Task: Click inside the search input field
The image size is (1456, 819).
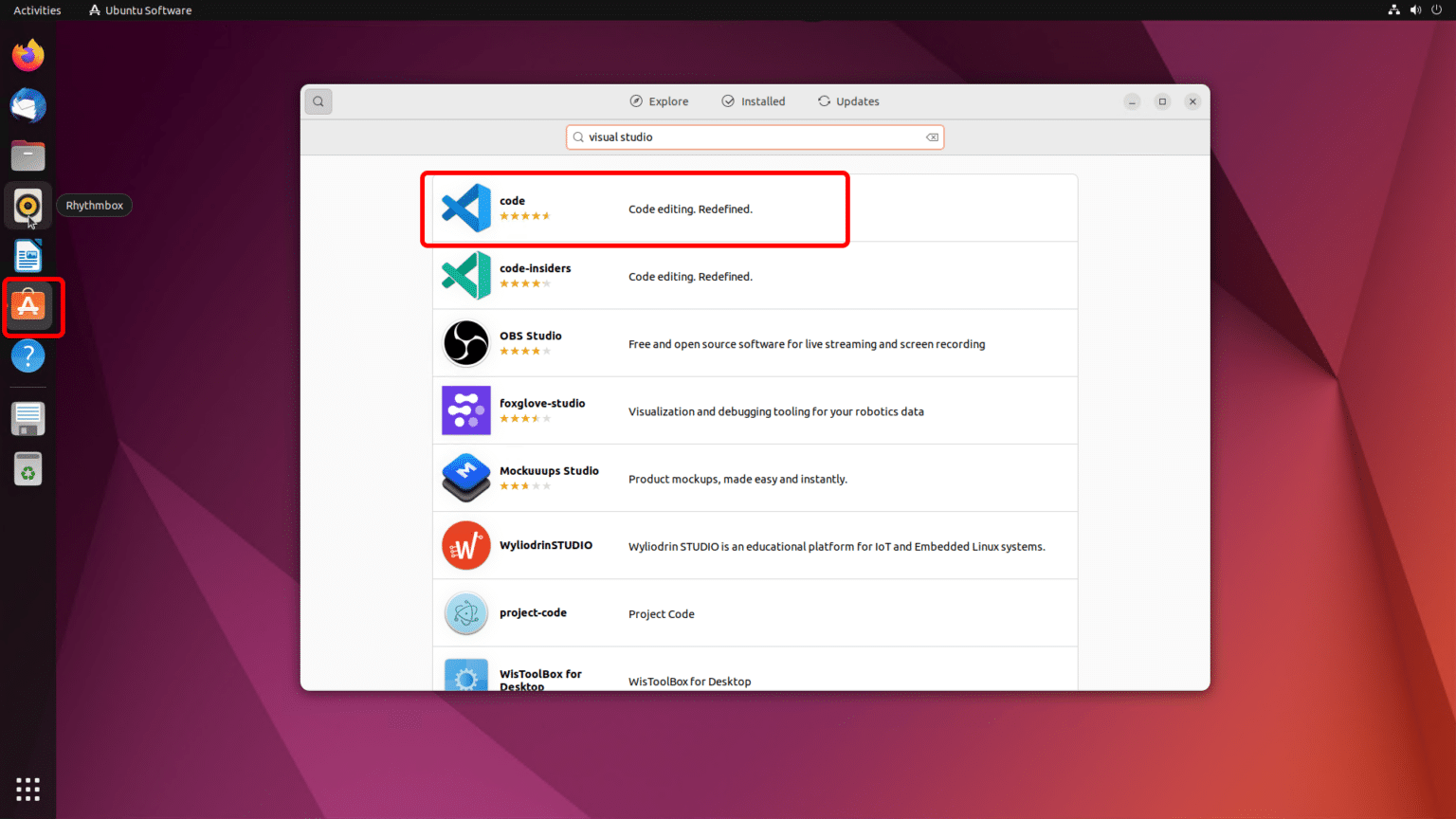Action: [749, 136]
